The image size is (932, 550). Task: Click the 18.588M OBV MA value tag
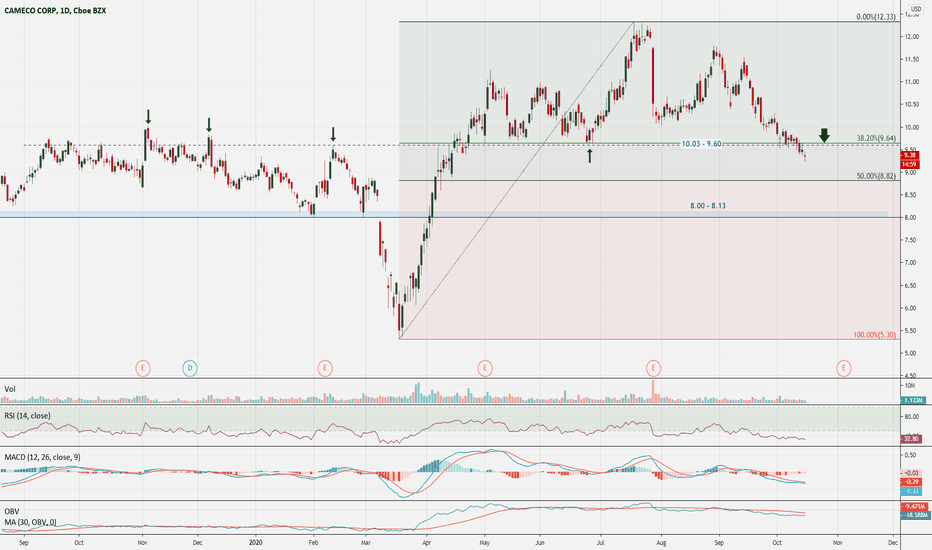click(914, 516)
